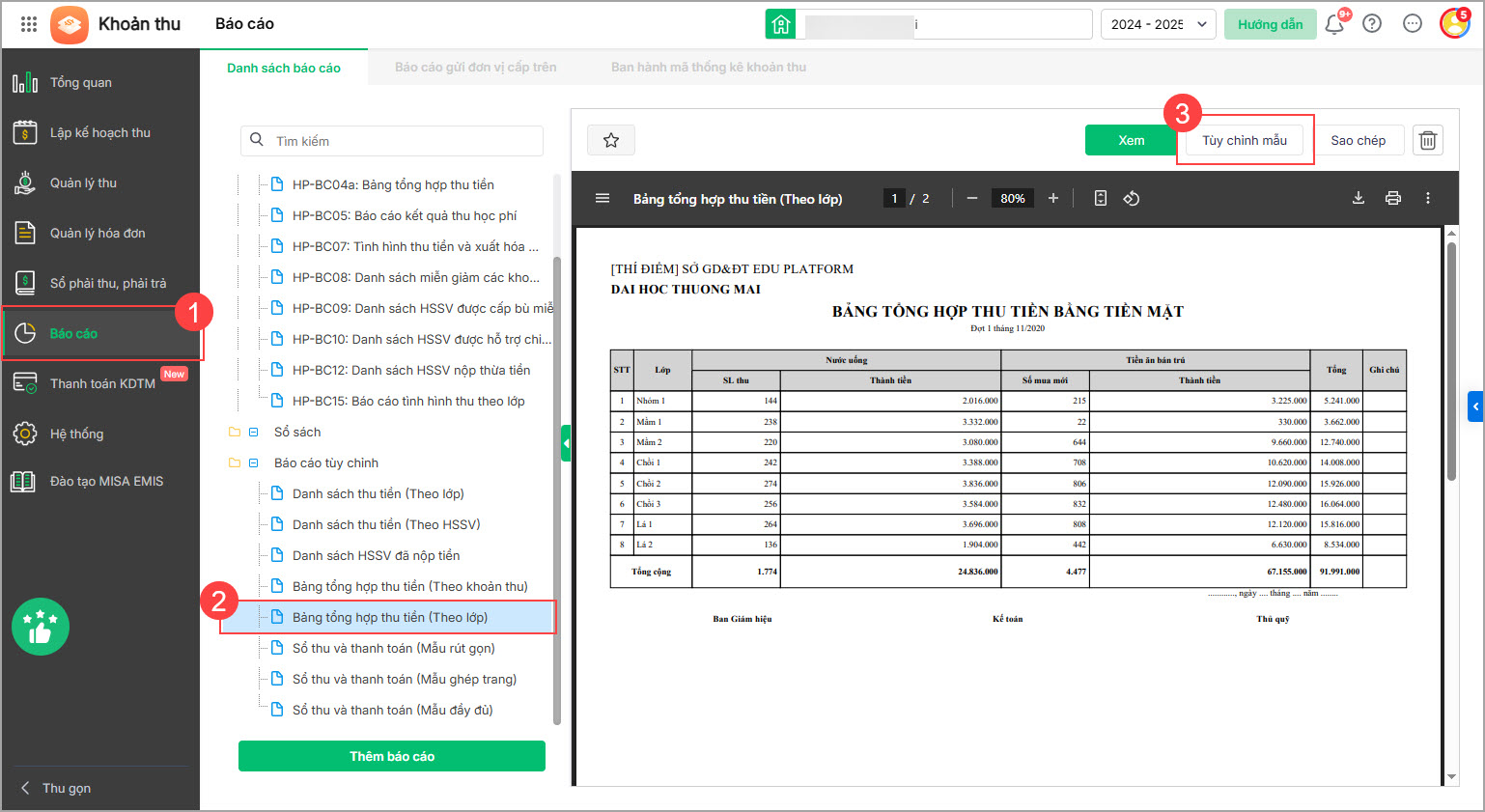This screenshot has width=1485, height=812.
Task: Zoom in the PDF with plus button
Action: pos(1053,198)
